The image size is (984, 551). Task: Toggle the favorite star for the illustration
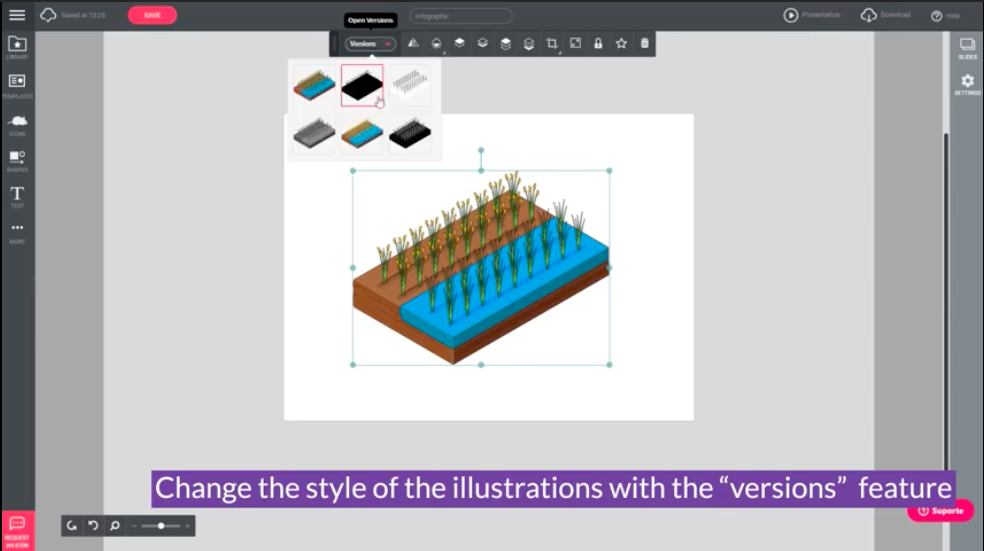[x=621, y=44]
